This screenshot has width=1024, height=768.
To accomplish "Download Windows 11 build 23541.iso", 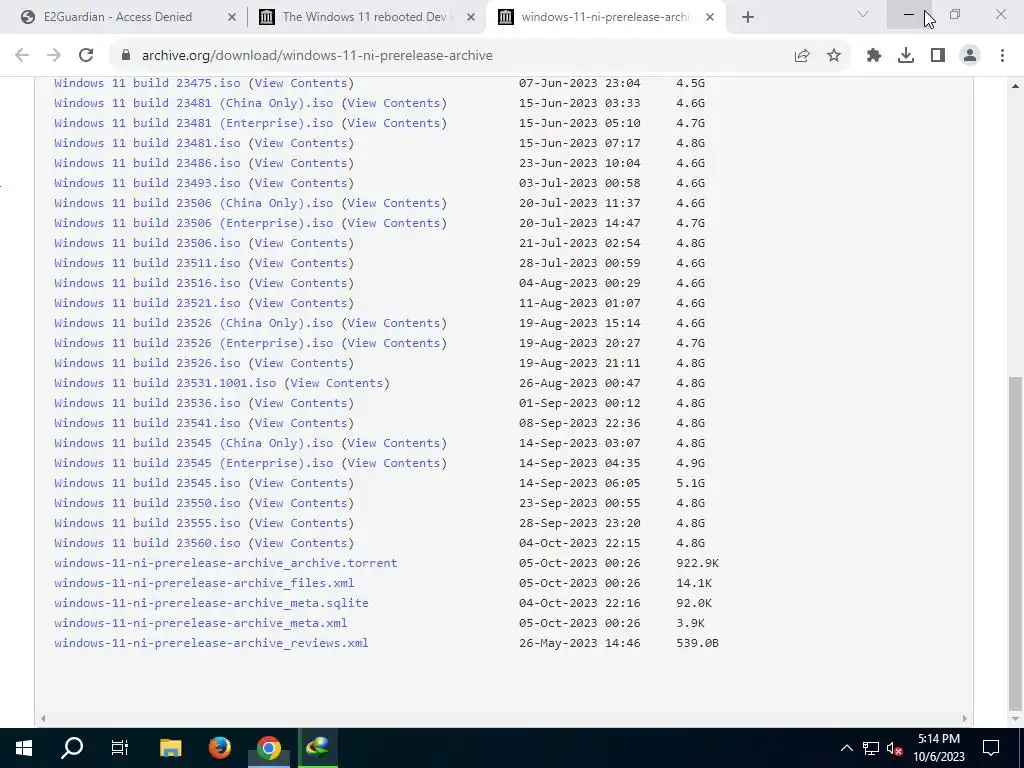I will click(147, 423).
